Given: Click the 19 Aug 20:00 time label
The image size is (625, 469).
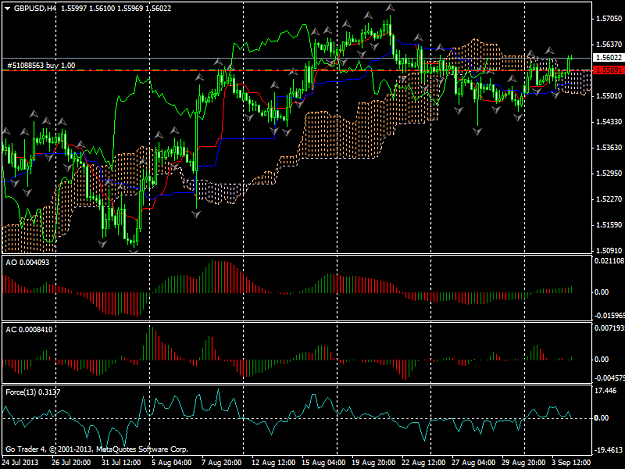Looking at the screenshot, I should pos(373,462).
